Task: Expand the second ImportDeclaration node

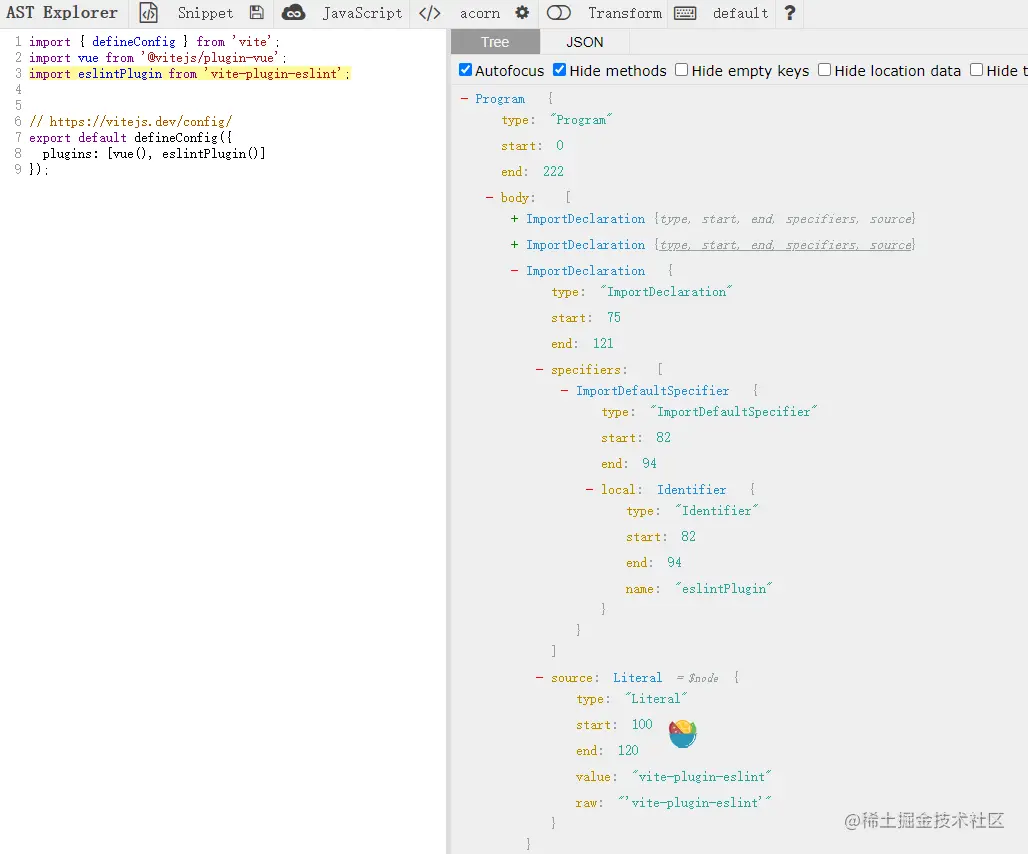Action: point(514,244)
